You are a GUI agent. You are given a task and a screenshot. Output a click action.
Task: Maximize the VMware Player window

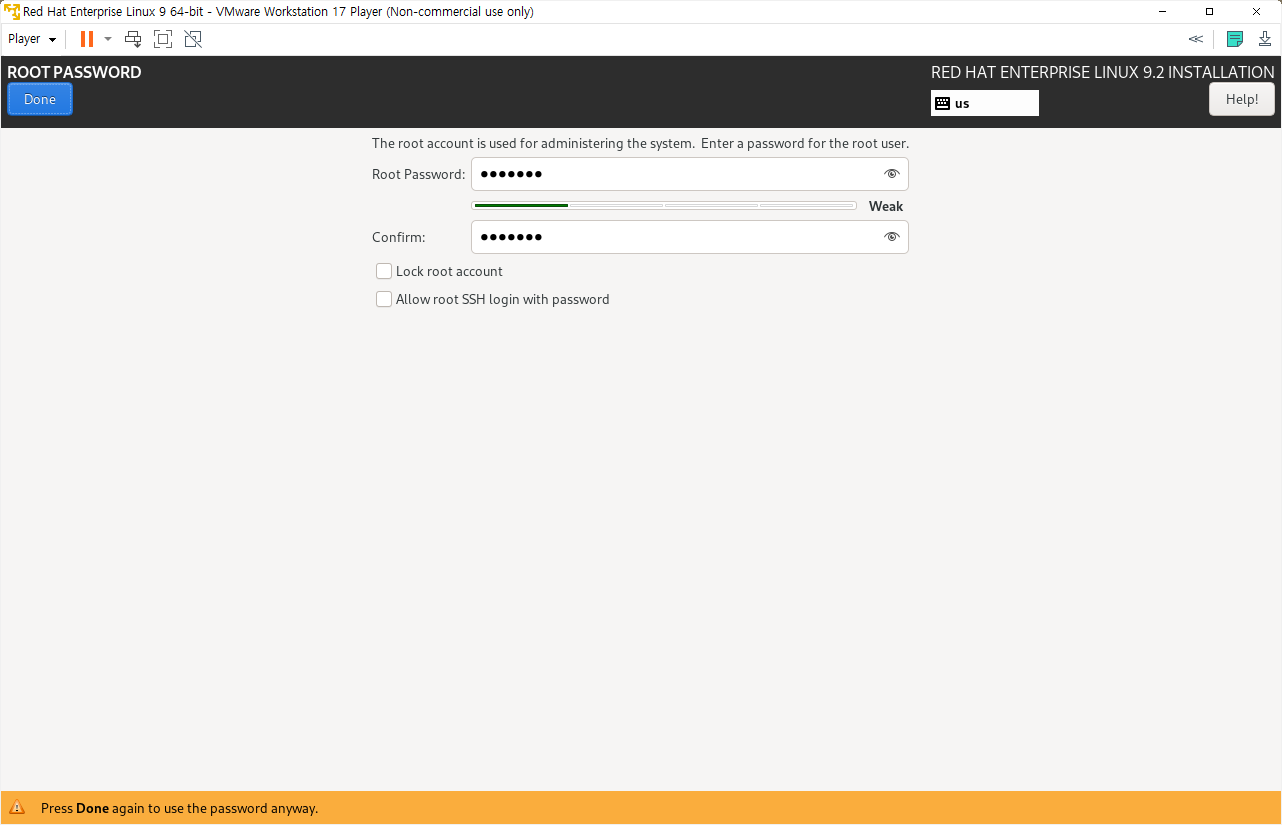tap(1209, 12)
